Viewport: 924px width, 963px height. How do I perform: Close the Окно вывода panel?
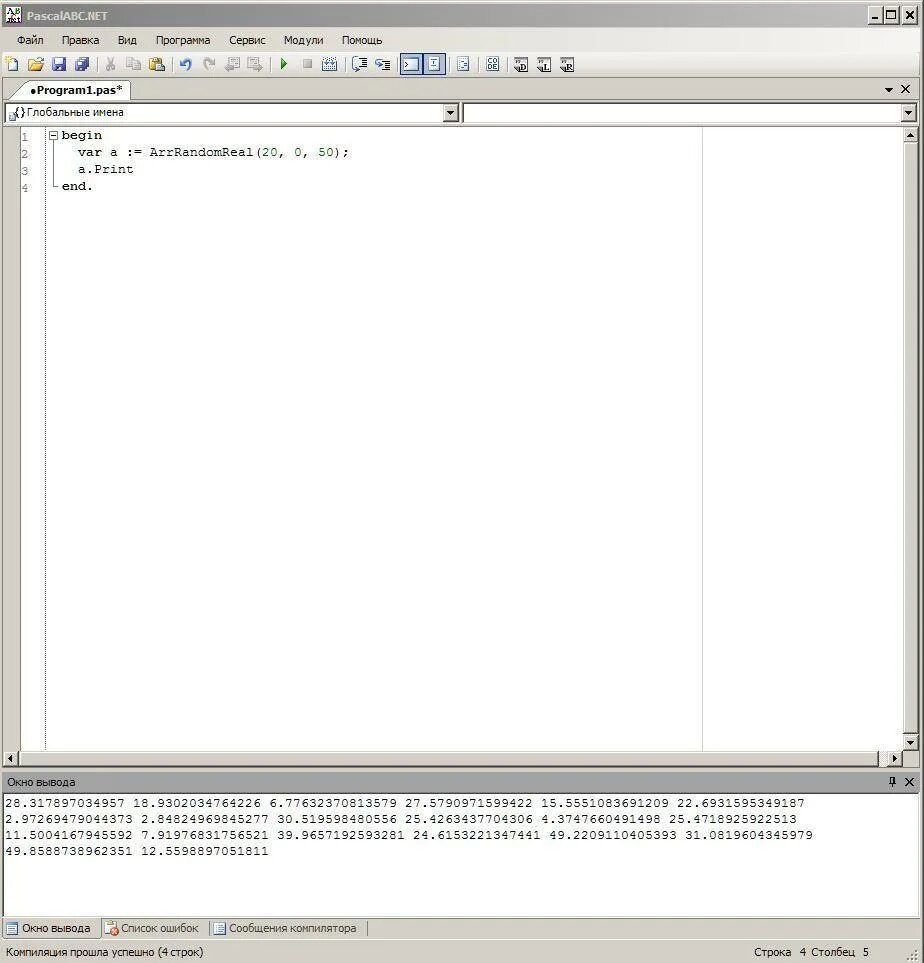[x=909, y=782]
